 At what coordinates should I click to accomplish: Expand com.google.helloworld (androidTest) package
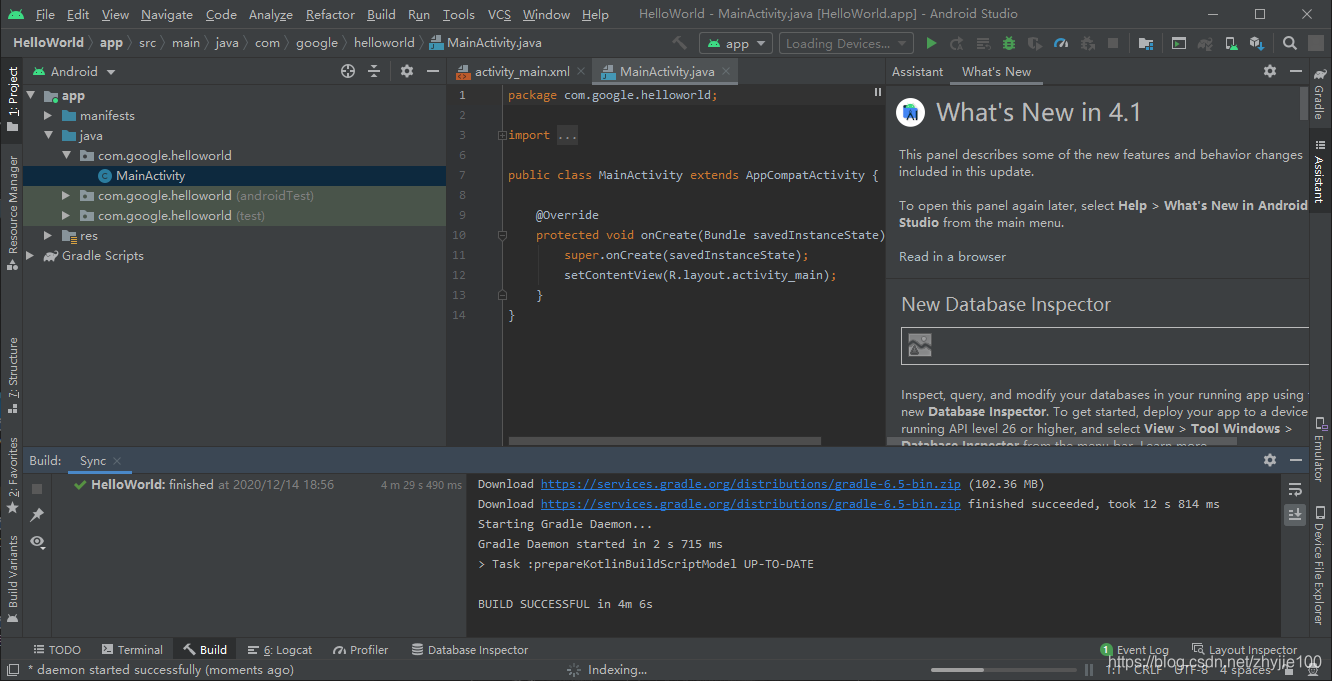(x=66, y=196)
